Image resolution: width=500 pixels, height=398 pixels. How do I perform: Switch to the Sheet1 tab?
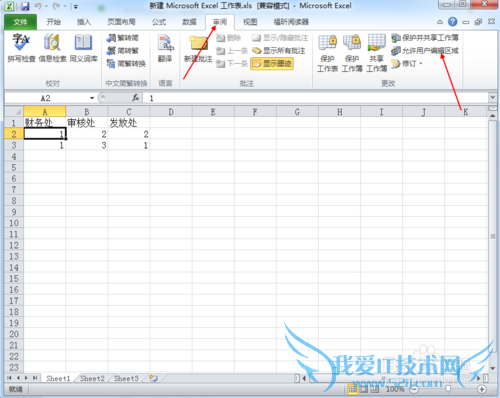coord(58,378)
